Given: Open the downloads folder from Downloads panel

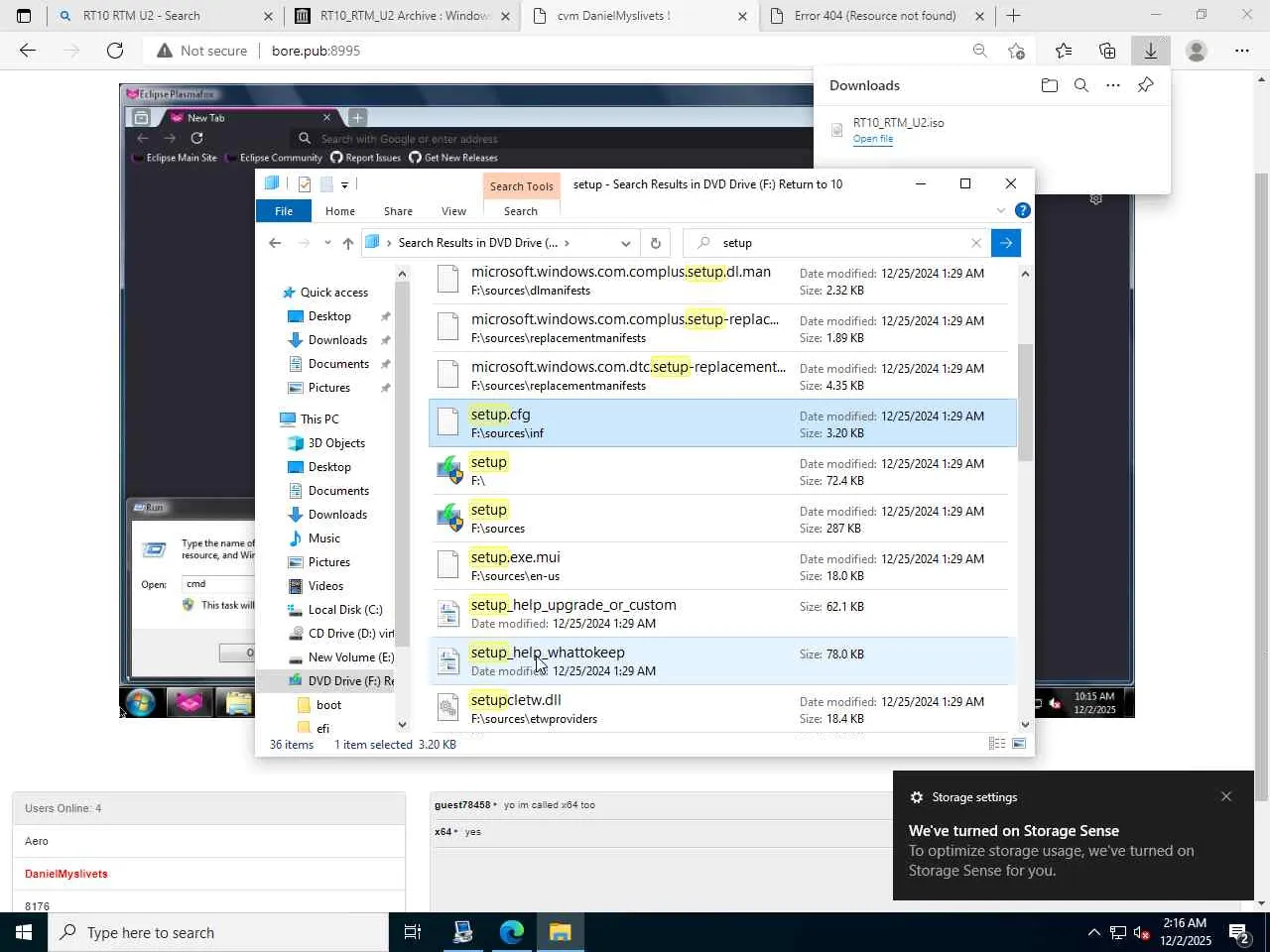Looking at the screenshot, I should coord(1050,85).
